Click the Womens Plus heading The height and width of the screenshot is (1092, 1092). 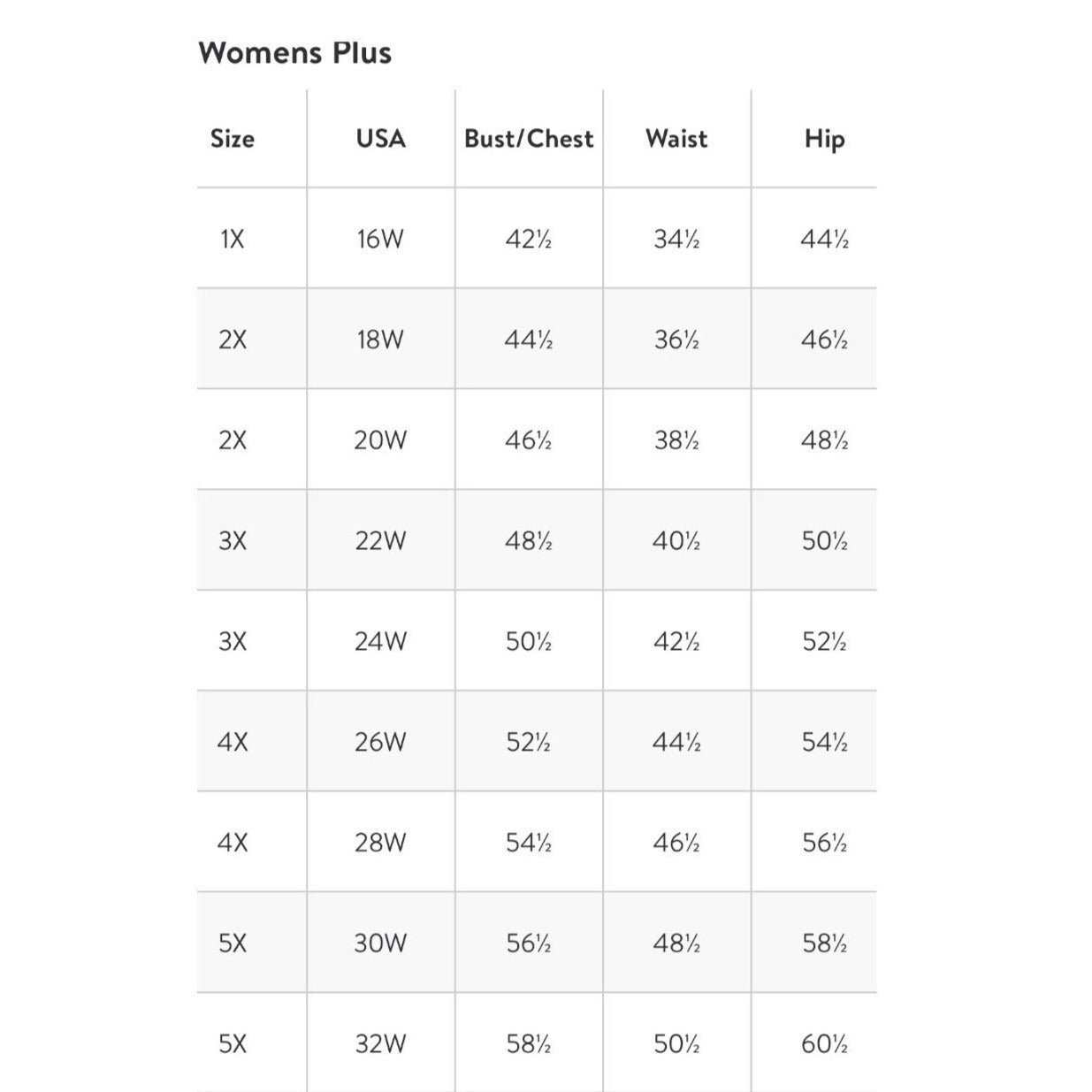coord(294,52)
